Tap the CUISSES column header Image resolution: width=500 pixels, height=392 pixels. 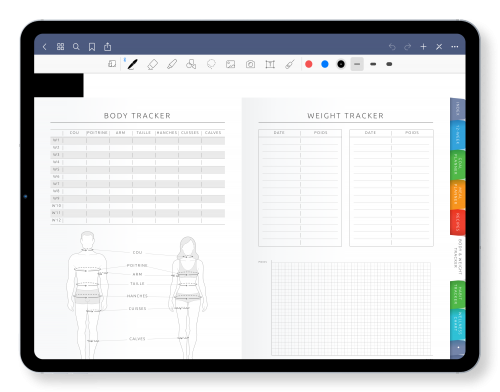[190, 133]
